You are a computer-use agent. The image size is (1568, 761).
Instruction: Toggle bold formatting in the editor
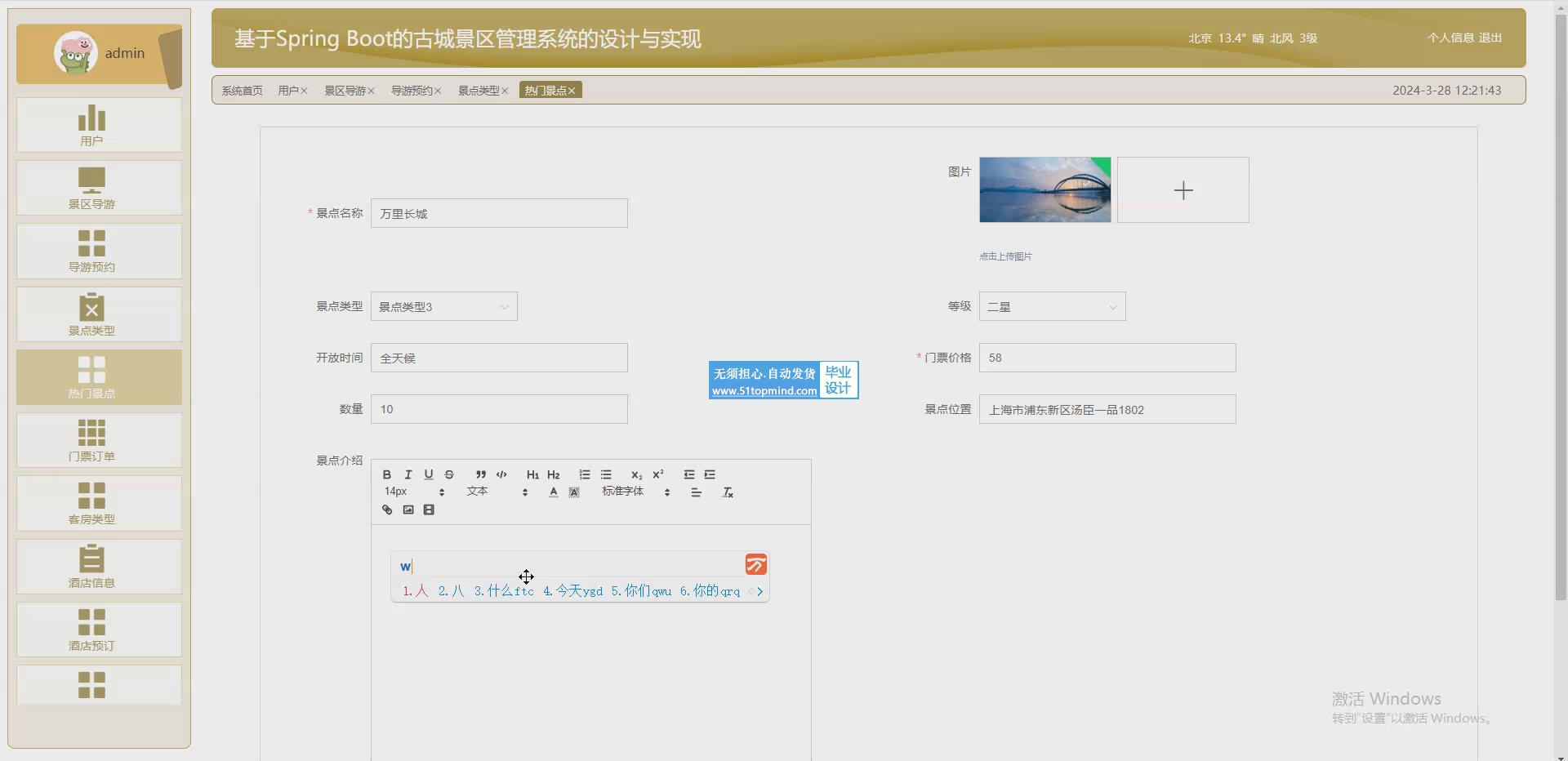[x=387, y=474]
